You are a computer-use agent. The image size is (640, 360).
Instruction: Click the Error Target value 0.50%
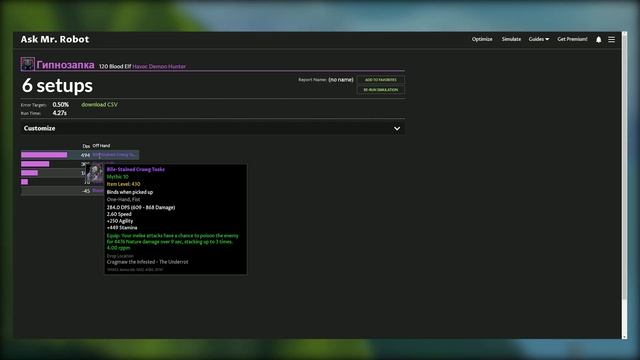[60, 105]
